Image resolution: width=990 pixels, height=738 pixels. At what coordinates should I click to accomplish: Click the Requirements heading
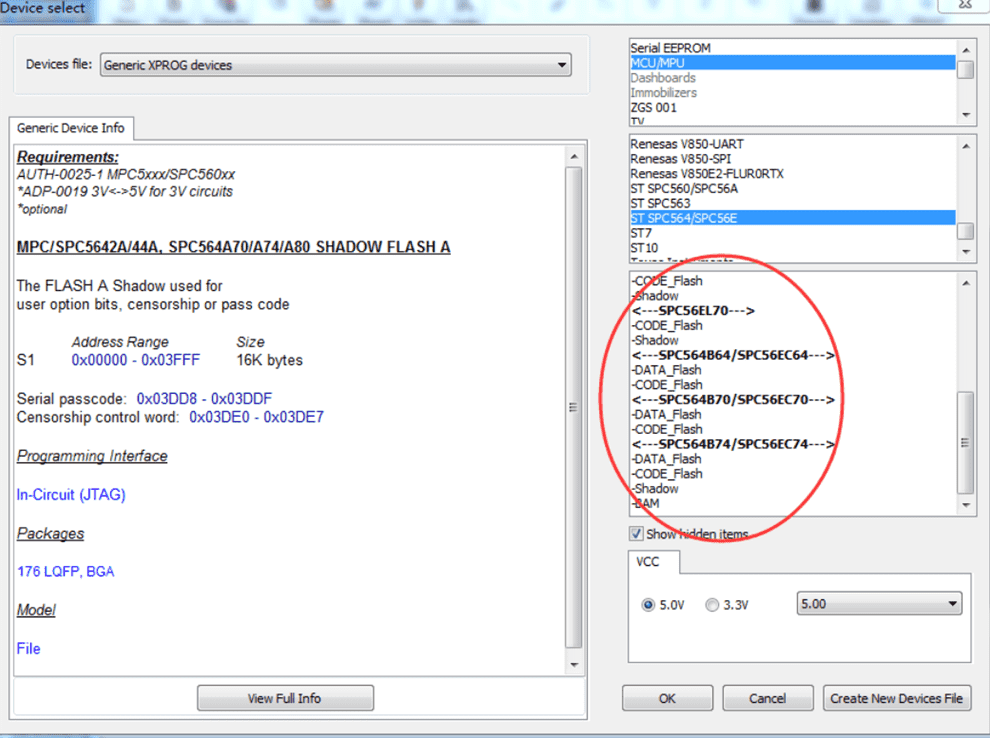pyautogui.click(x=68, y=157)
